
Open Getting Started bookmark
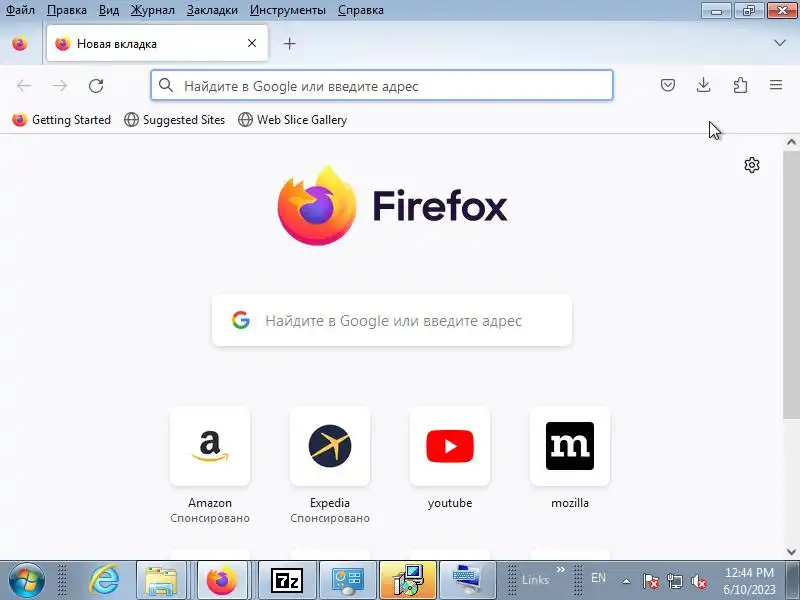pos(61,120)
